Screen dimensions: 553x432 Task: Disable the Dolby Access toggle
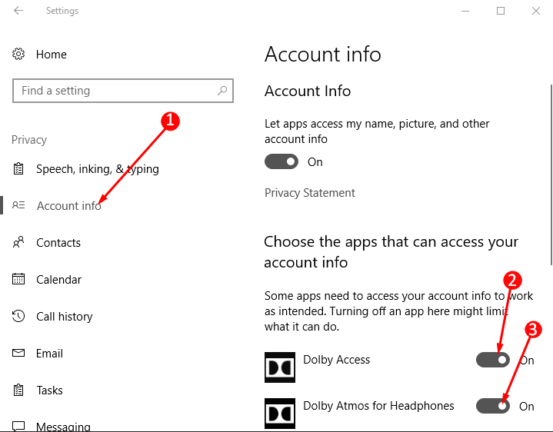coord(493,360)
